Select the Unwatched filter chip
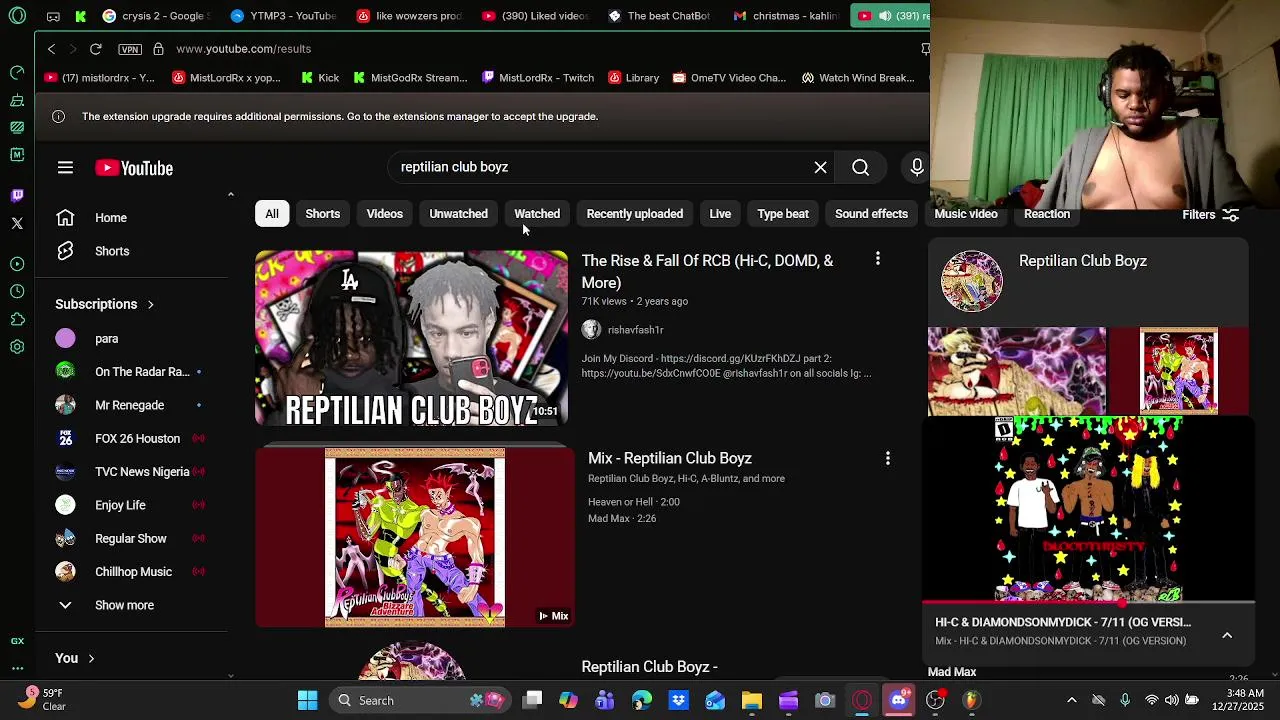Screen dimensions: 1280x720 (458, 214)
